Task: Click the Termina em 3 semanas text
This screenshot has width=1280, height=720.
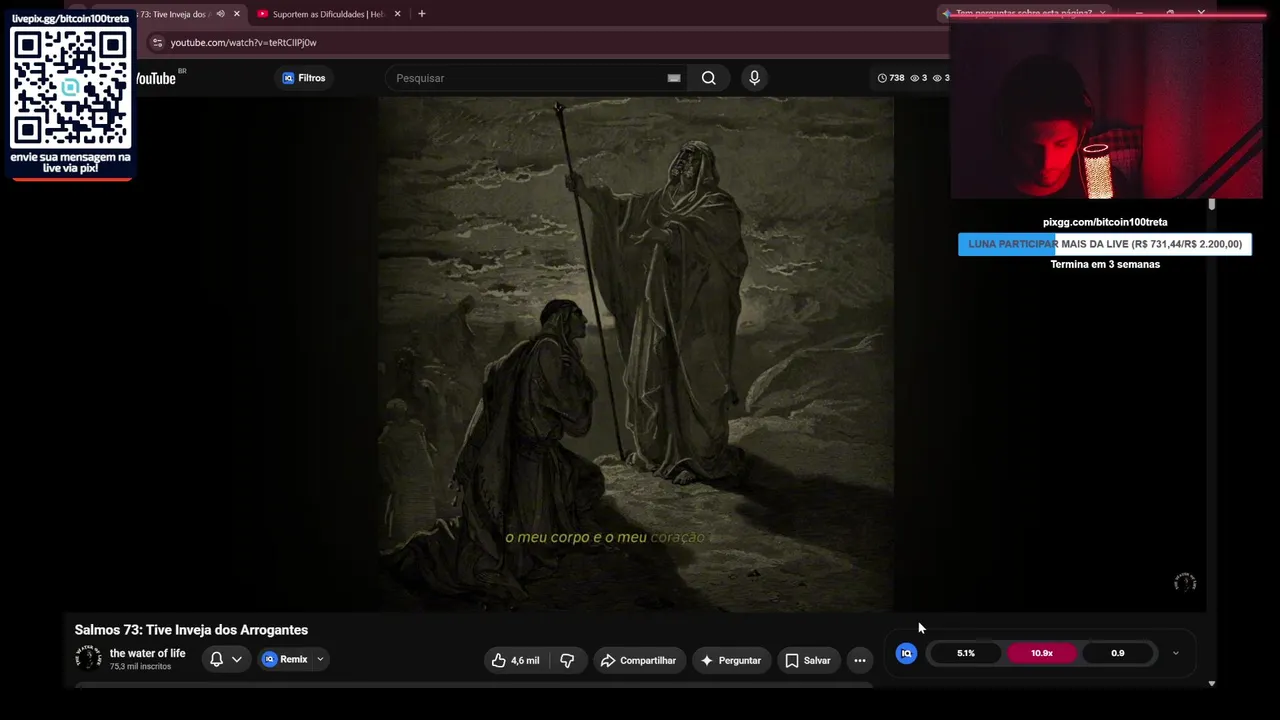Action: (x=1105, y=264)
